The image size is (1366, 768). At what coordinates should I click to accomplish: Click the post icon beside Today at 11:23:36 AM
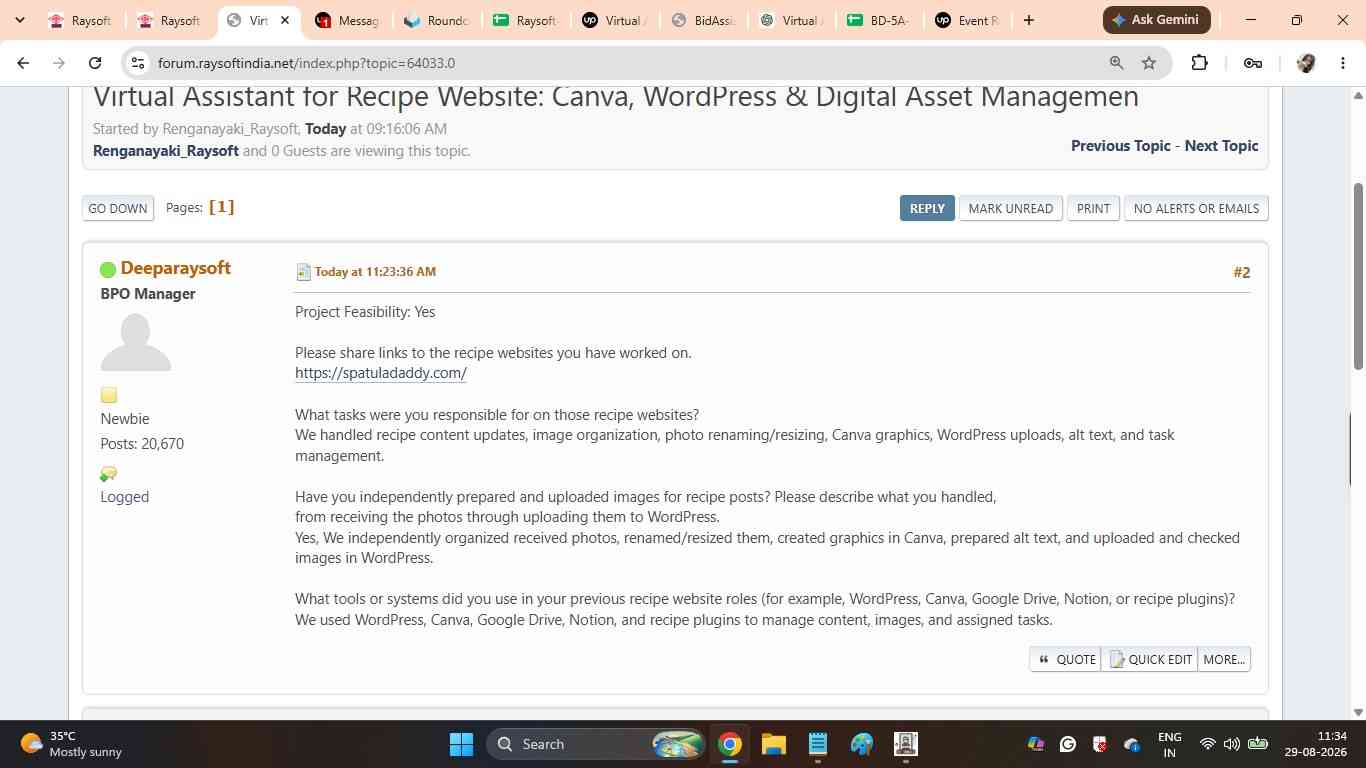click(303, 272)
